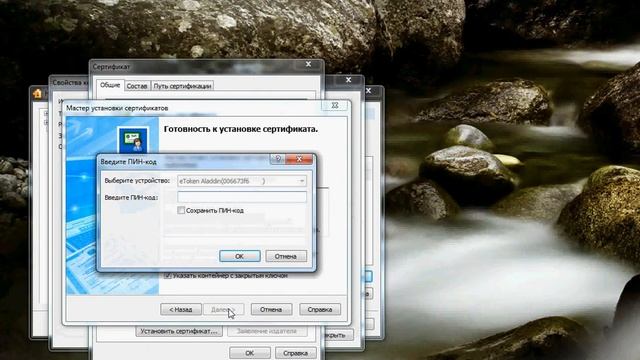Expand the second tree node in leftmost window

point(46,122)
